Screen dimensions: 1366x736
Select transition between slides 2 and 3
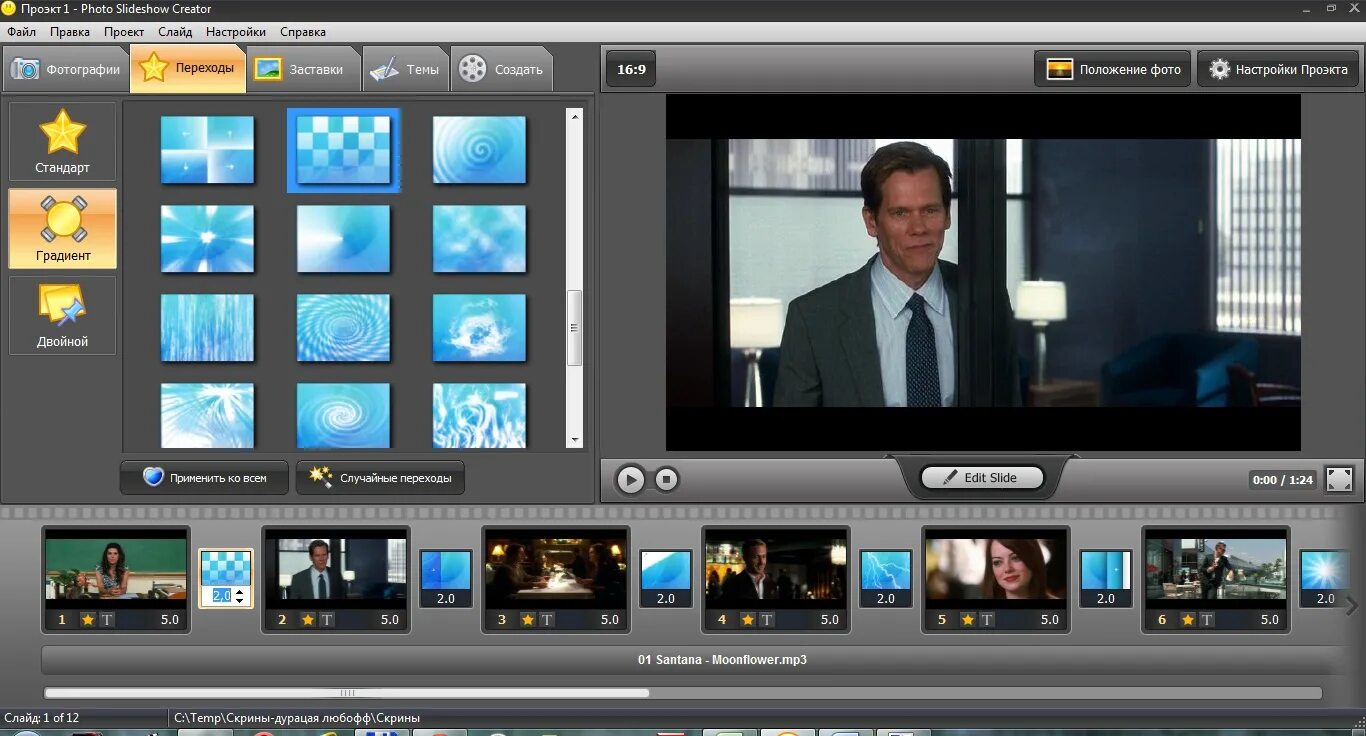click(x=446, y=570)
